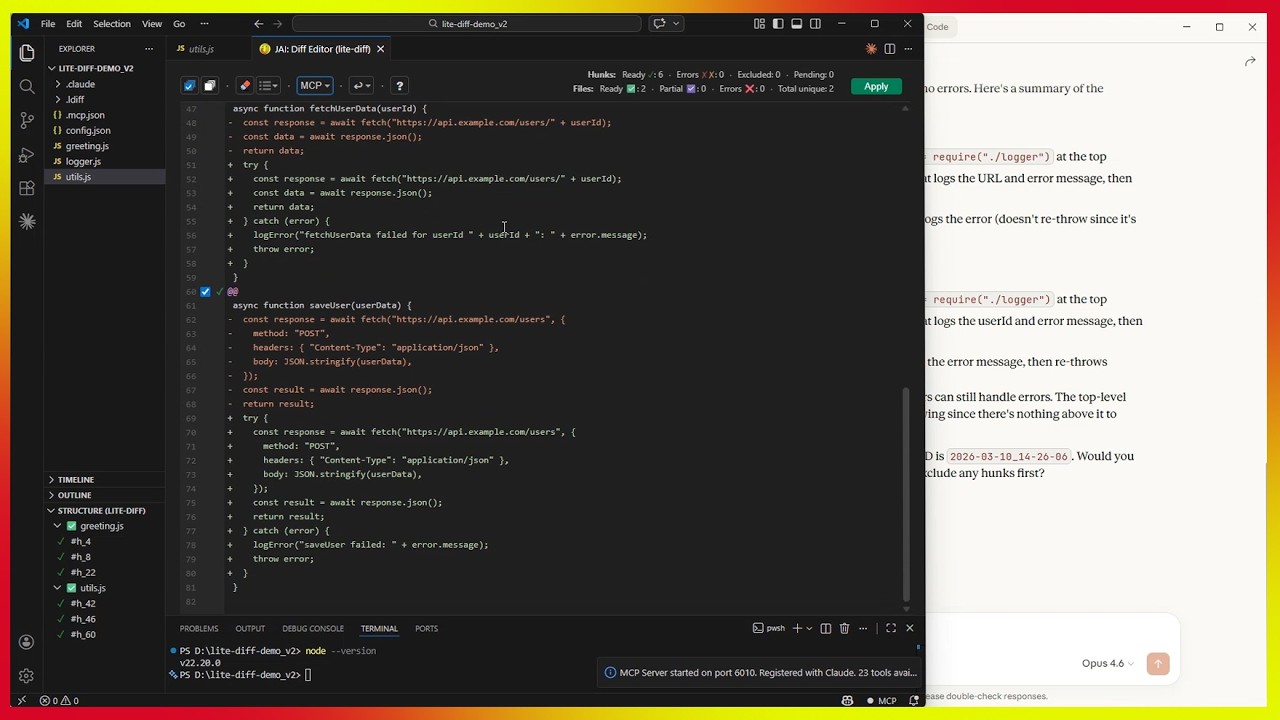Click the MCP status bar item

(x=880, y=701)
